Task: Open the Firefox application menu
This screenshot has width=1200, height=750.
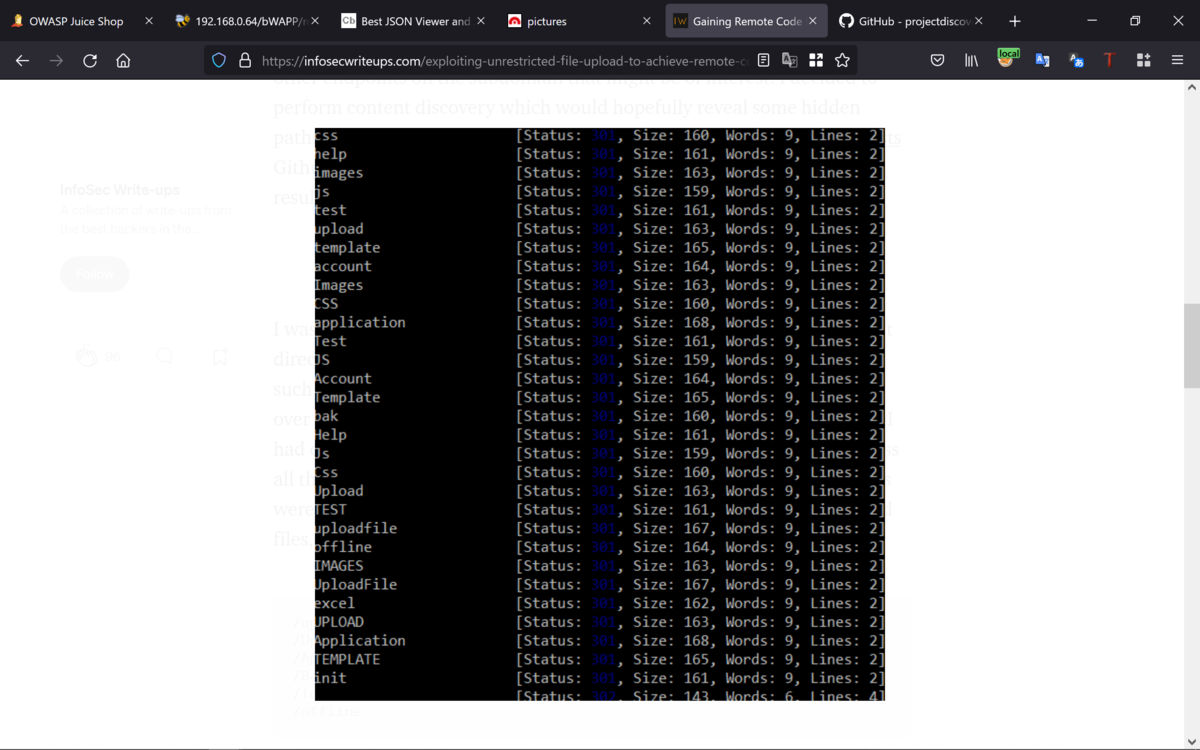Action: (1177, 61)
